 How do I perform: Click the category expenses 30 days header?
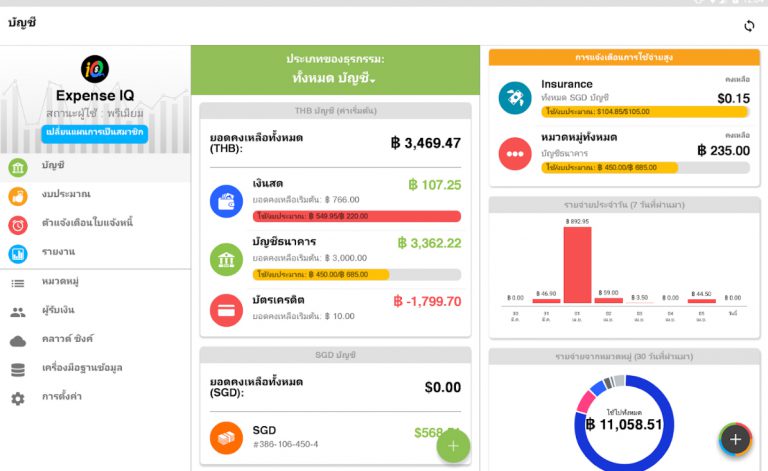624,356
